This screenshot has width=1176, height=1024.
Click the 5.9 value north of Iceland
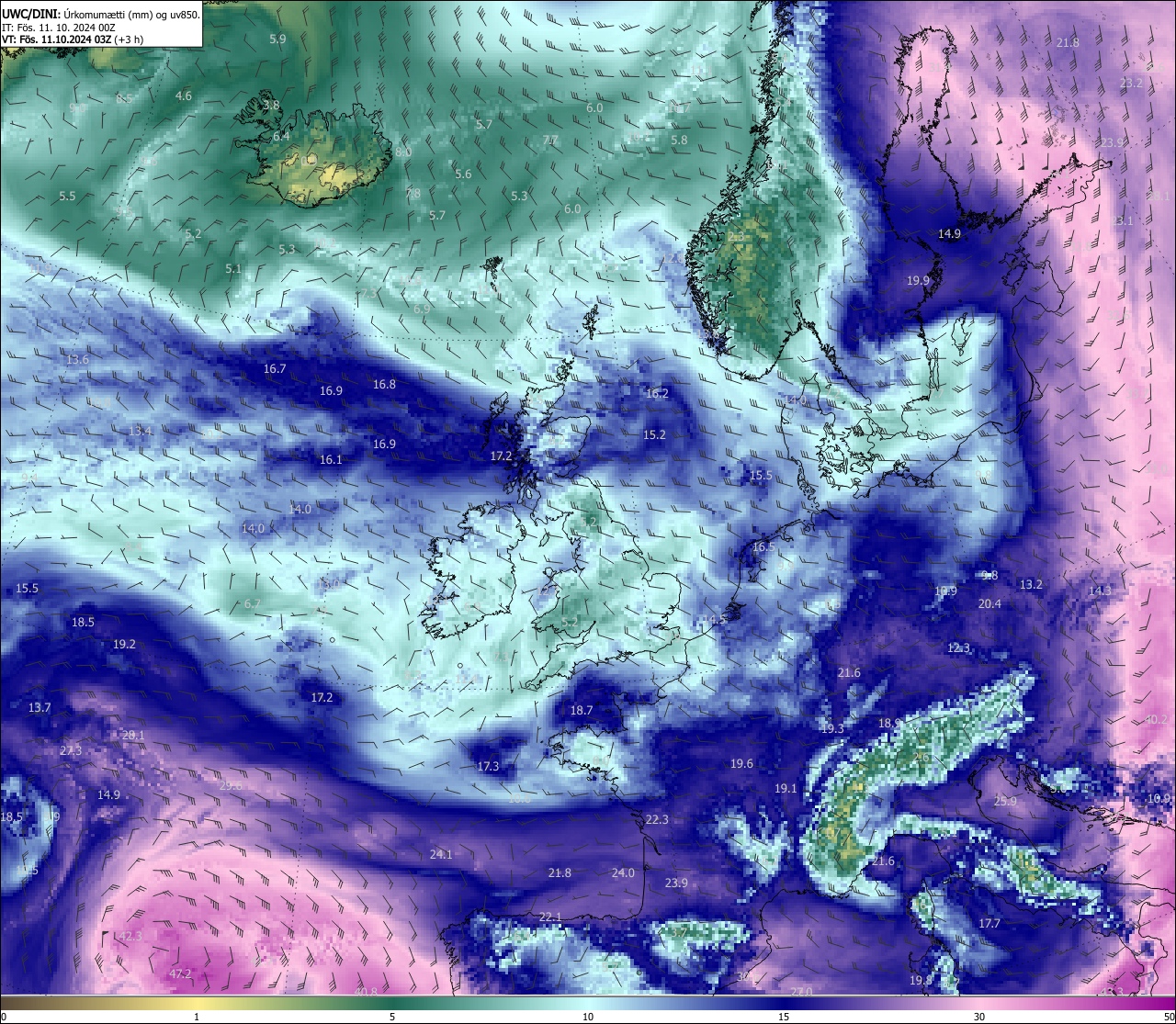click(x=277, y=39)
